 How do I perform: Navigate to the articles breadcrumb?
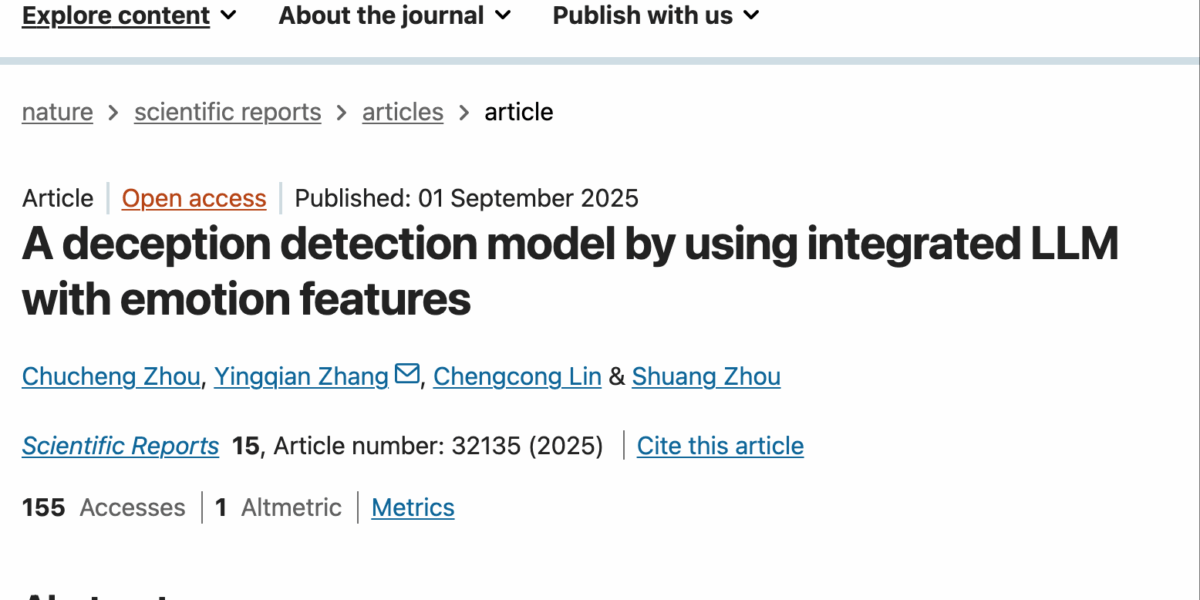tap(403, 112)
